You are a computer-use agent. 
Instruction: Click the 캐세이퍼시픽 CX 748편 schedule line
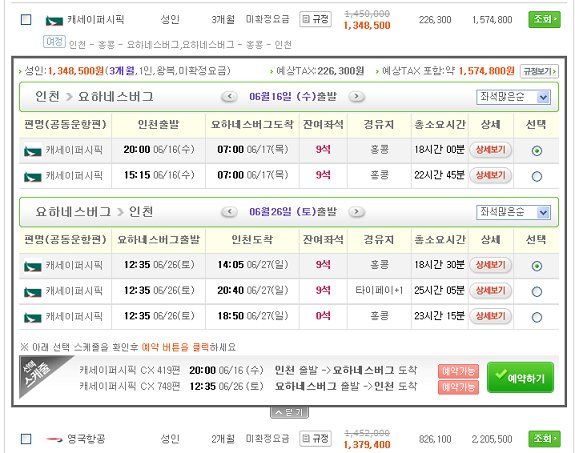pyautogui.click(x=248, y=386)
